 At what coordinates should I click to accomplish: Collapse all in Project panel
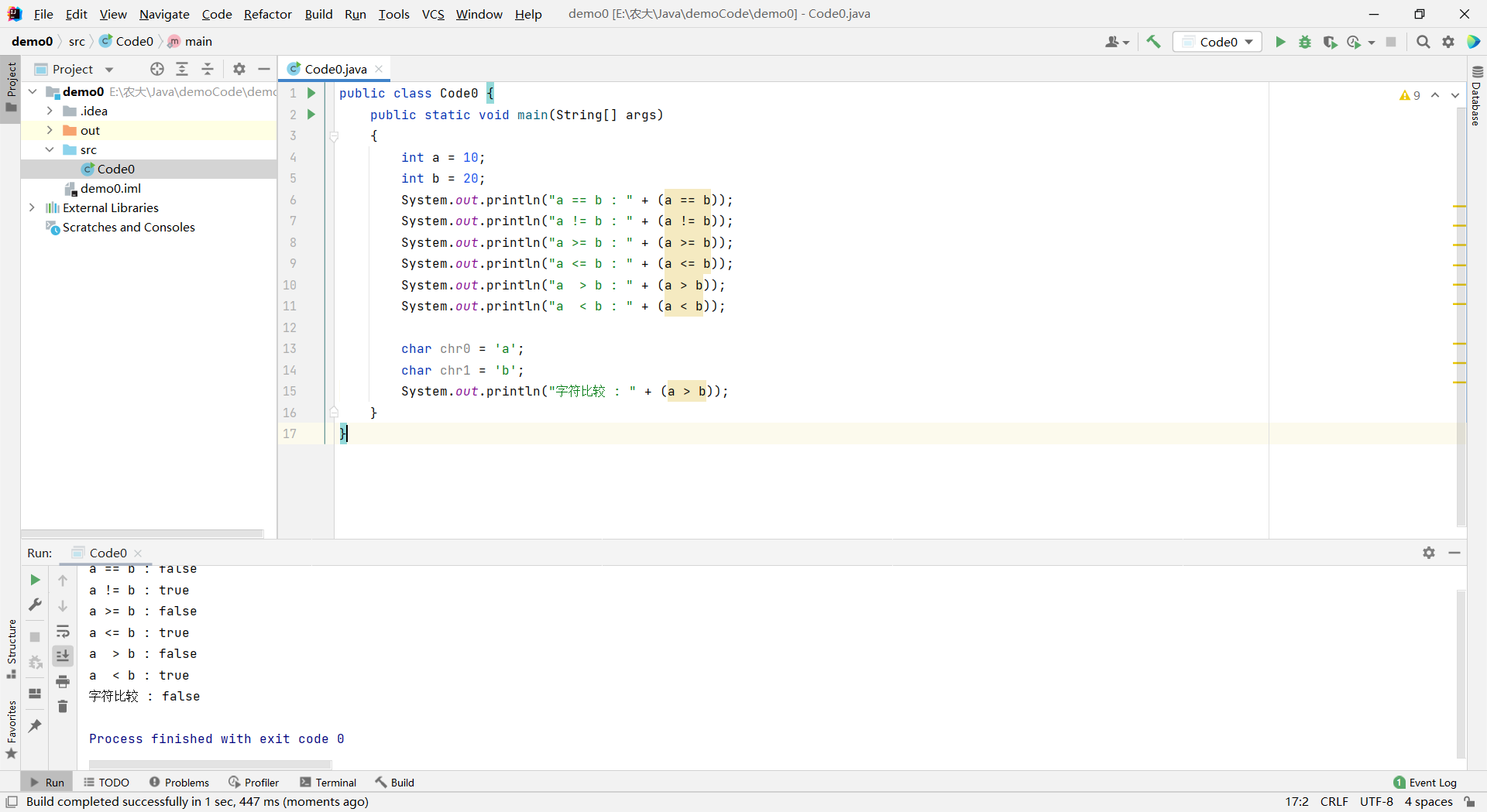[208, 69]
